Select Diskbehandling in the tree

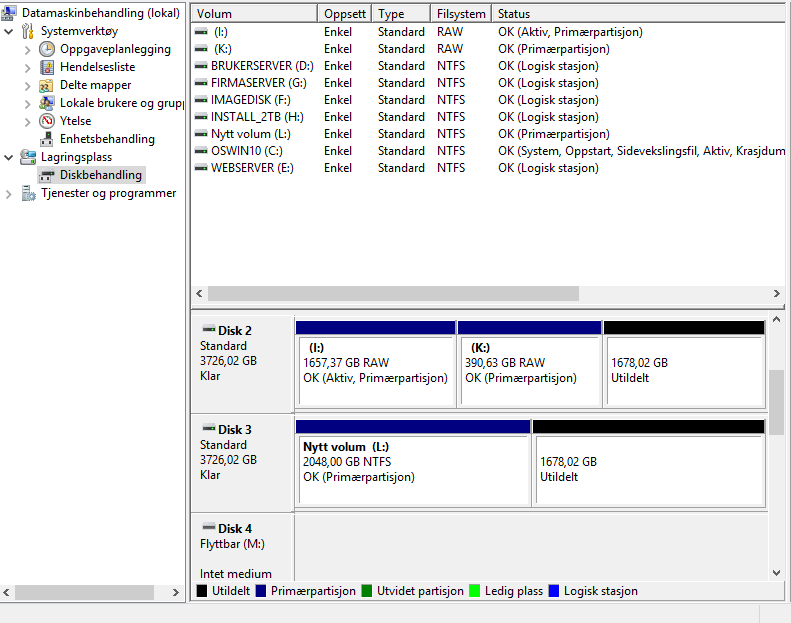tap(101, 175)
